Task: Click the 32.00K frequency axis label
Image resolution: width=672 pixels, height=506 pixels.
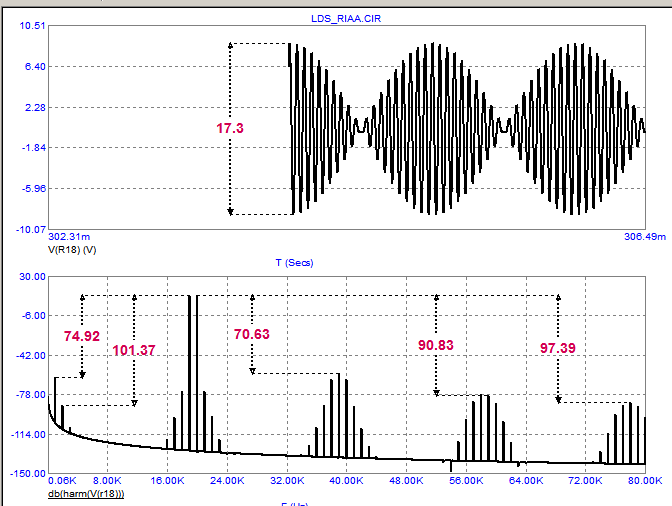Action: pyautogui.click(x=287, y=481)
